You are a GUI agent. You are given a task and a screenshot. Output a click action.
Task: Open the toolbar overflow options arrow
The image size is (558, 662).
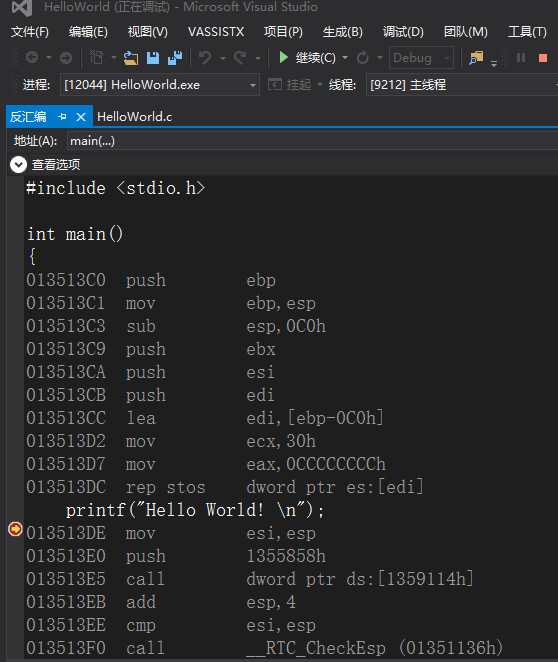coord(493,63)
